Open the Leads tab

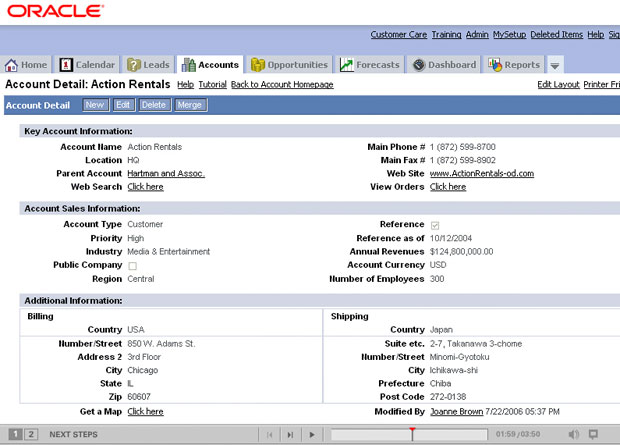coord(149,65)
